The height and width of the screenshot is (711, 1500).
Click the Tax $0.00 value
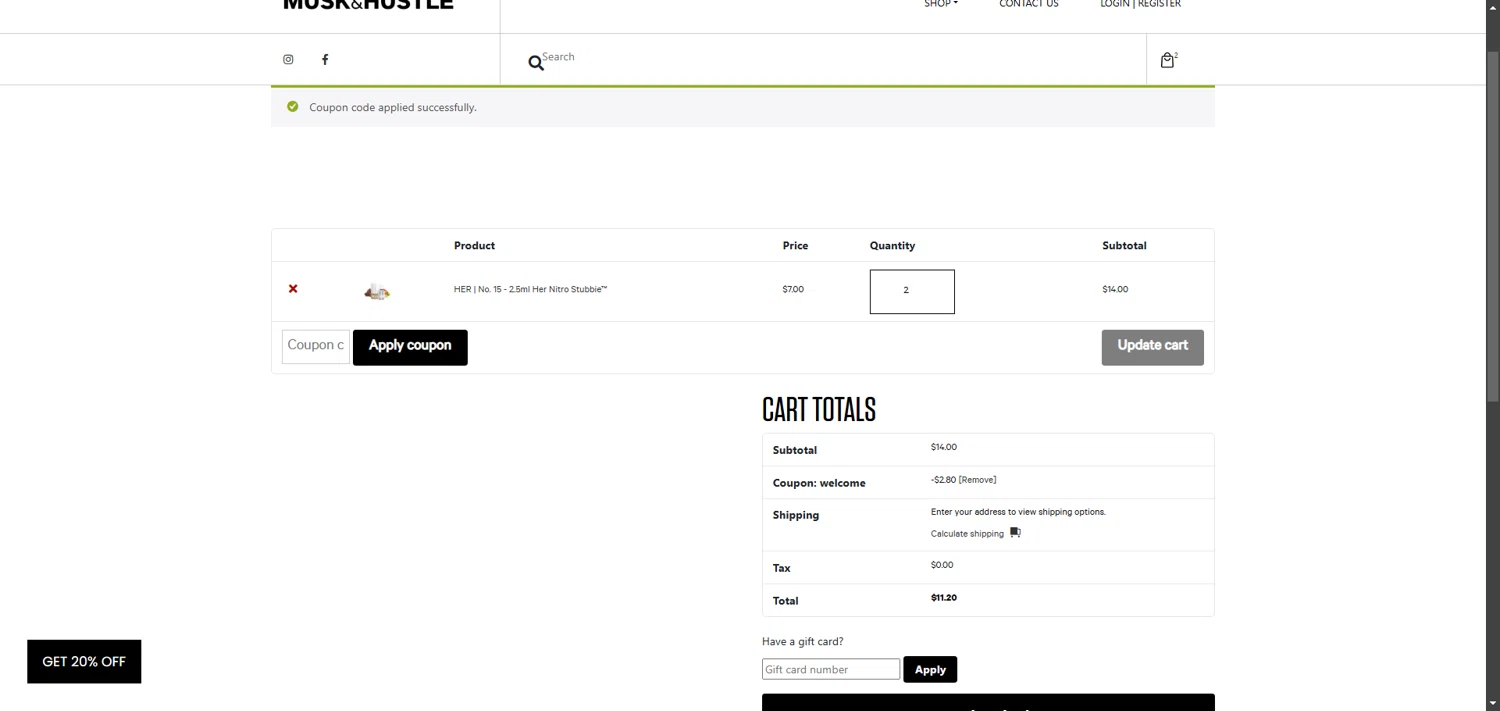(942, 565)
